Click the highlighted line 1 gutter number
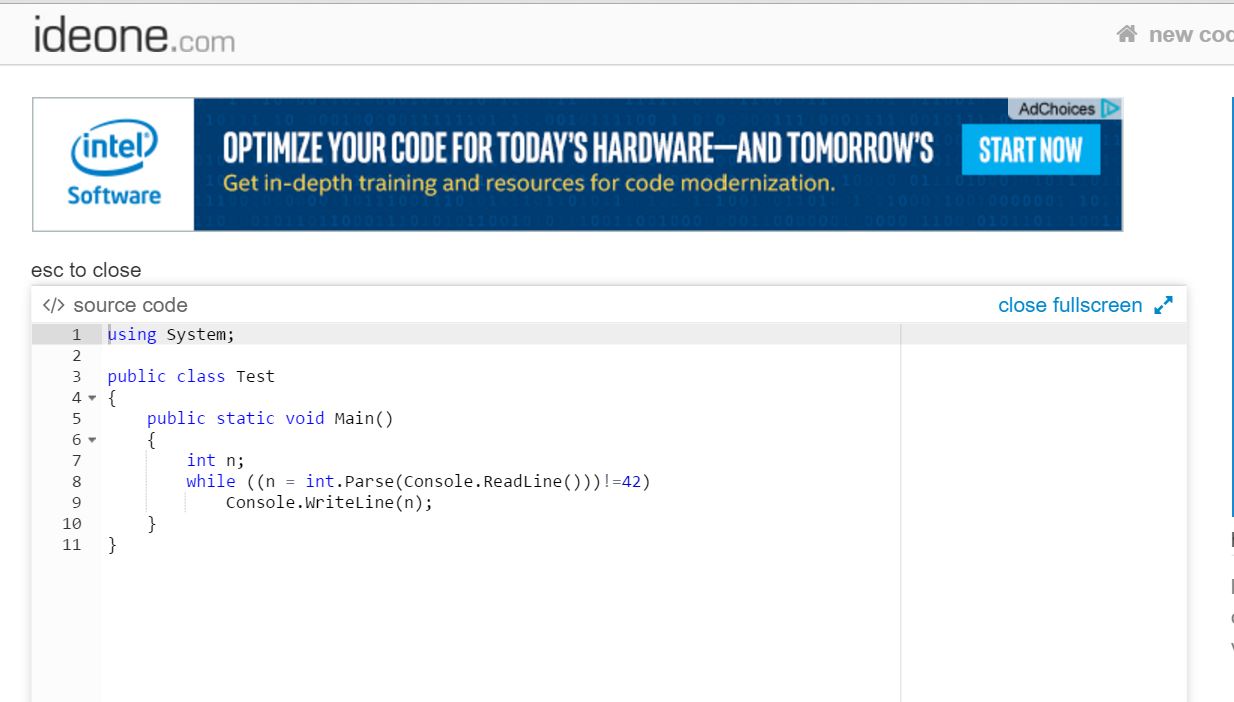 [x=76, y=334]
